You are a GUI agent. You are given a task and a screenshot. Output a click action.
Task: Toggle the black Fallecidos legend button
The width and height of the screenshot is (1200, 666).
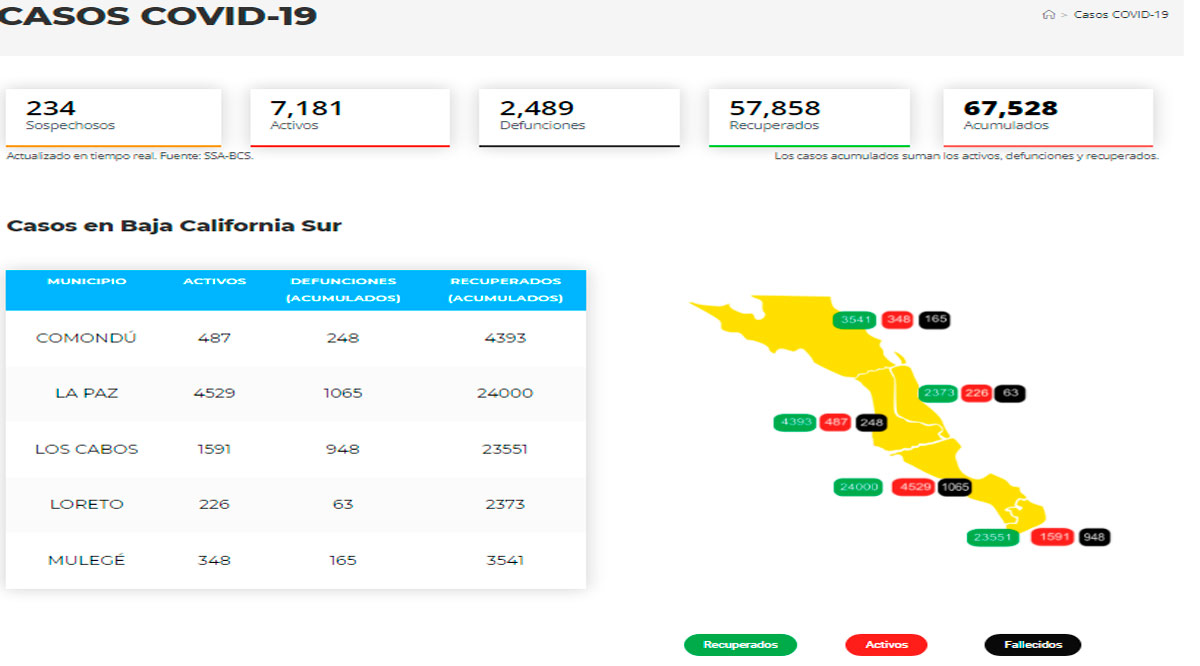1032,645
